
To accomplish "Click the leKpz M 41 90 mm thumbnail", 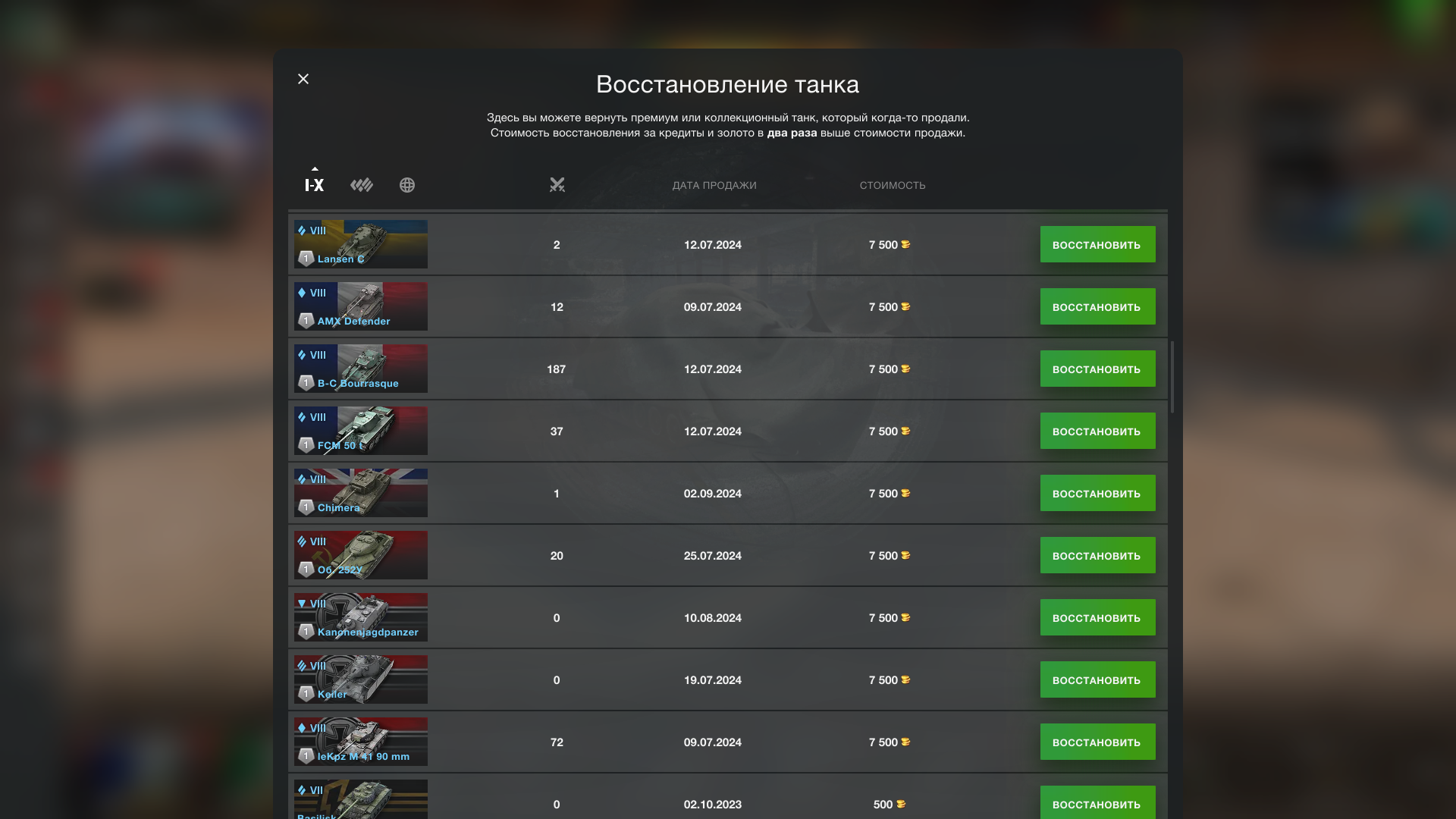I will [361, 742].
